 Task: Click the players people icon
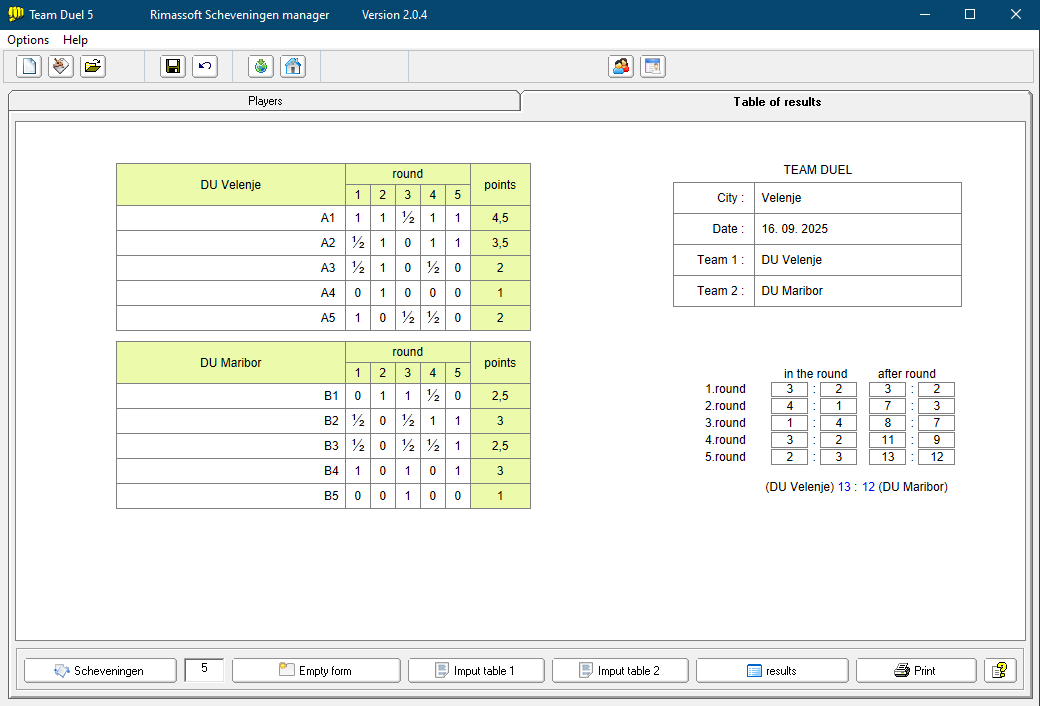click(x=621, y=67)
